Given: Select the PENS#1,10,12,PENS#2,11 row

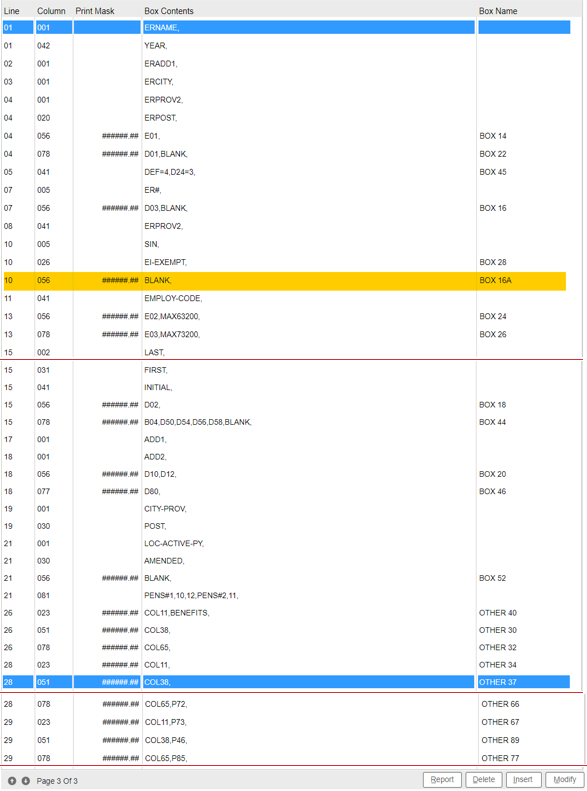Looking at the screenshot, I should click(286, 595).
